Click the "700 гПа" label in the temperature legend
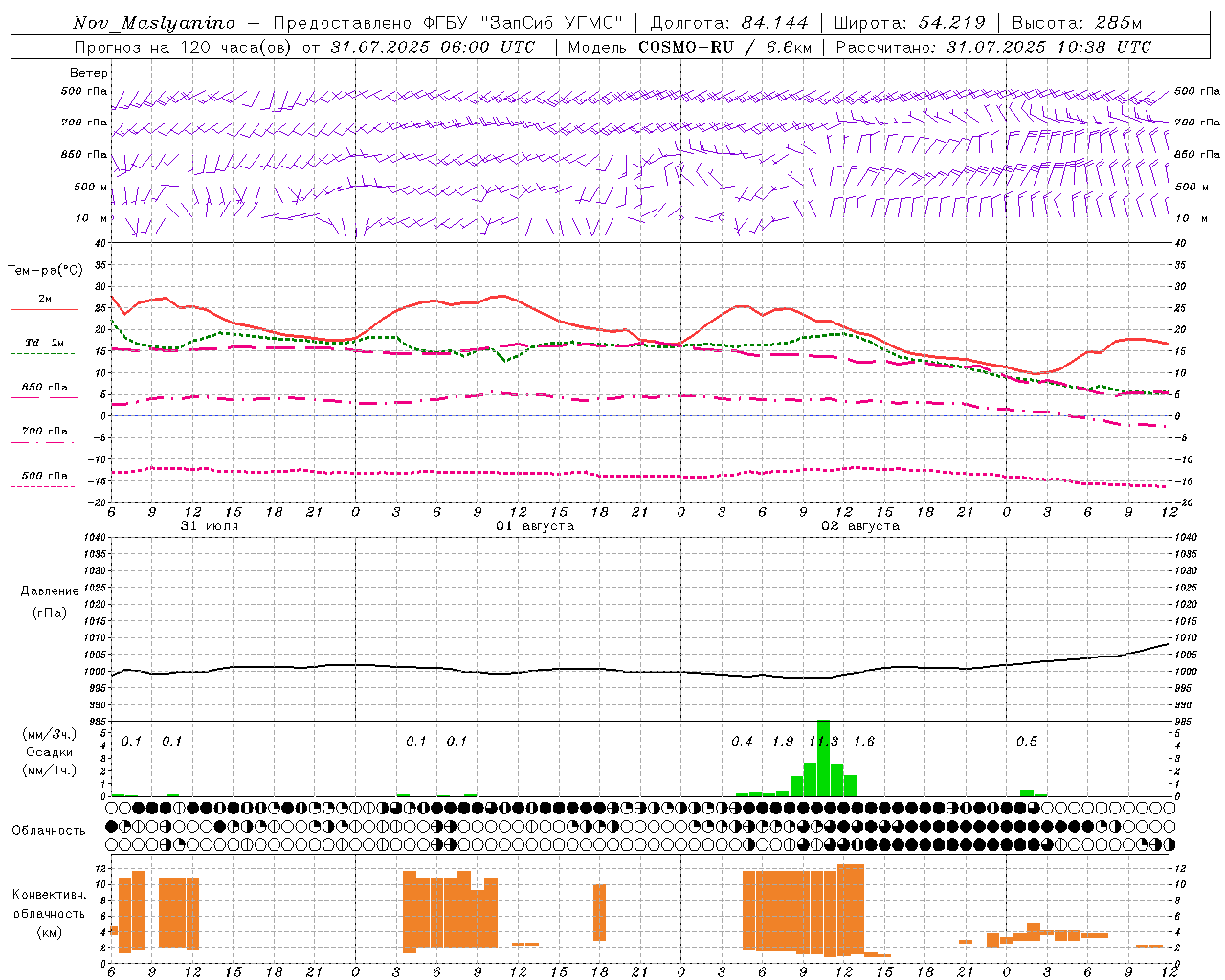The width and height of the screenshot is (1225, 980). 45,431
